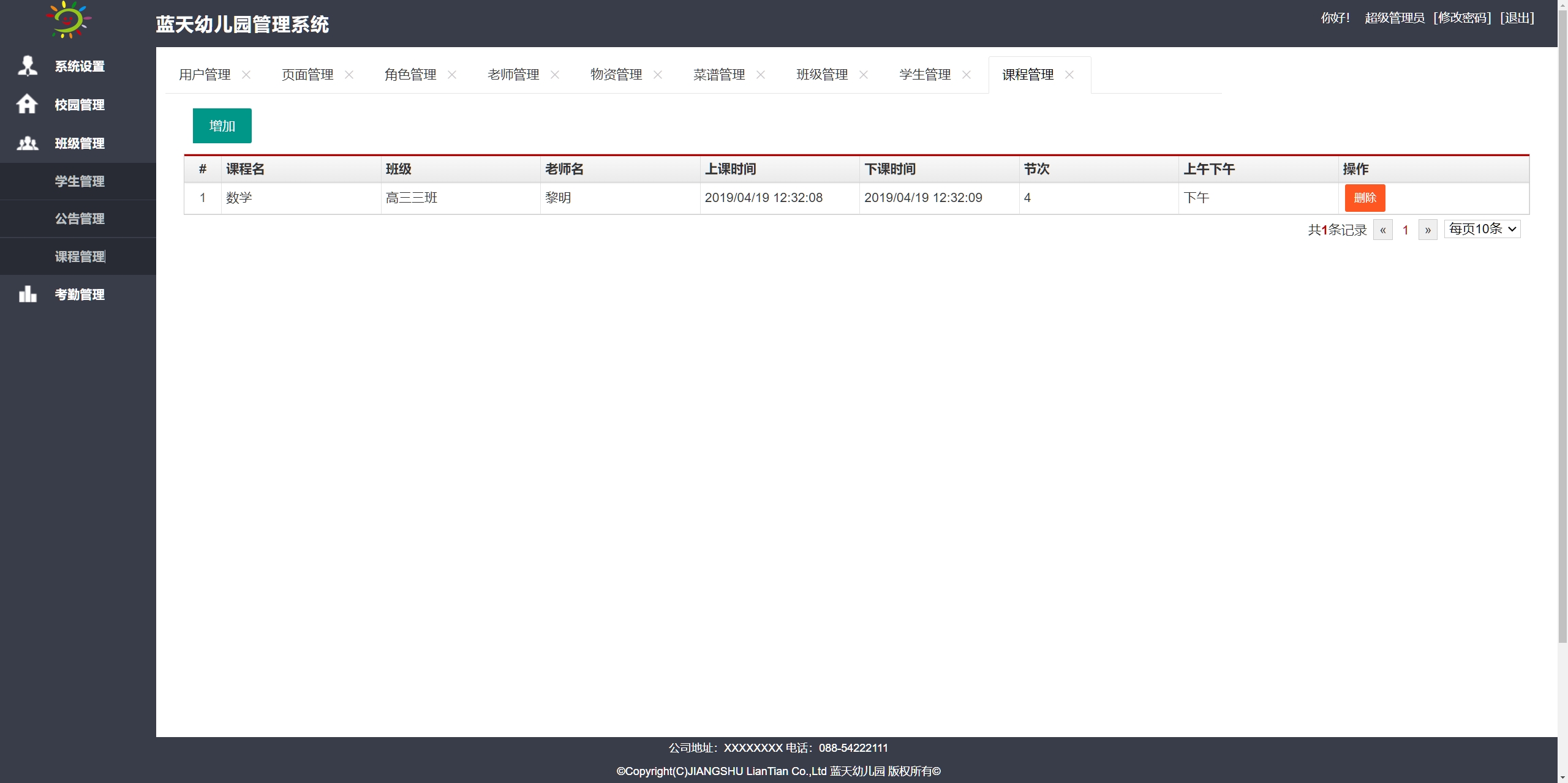Click the [退出] logout link
1568x783 pixels.
[1517, 18]
